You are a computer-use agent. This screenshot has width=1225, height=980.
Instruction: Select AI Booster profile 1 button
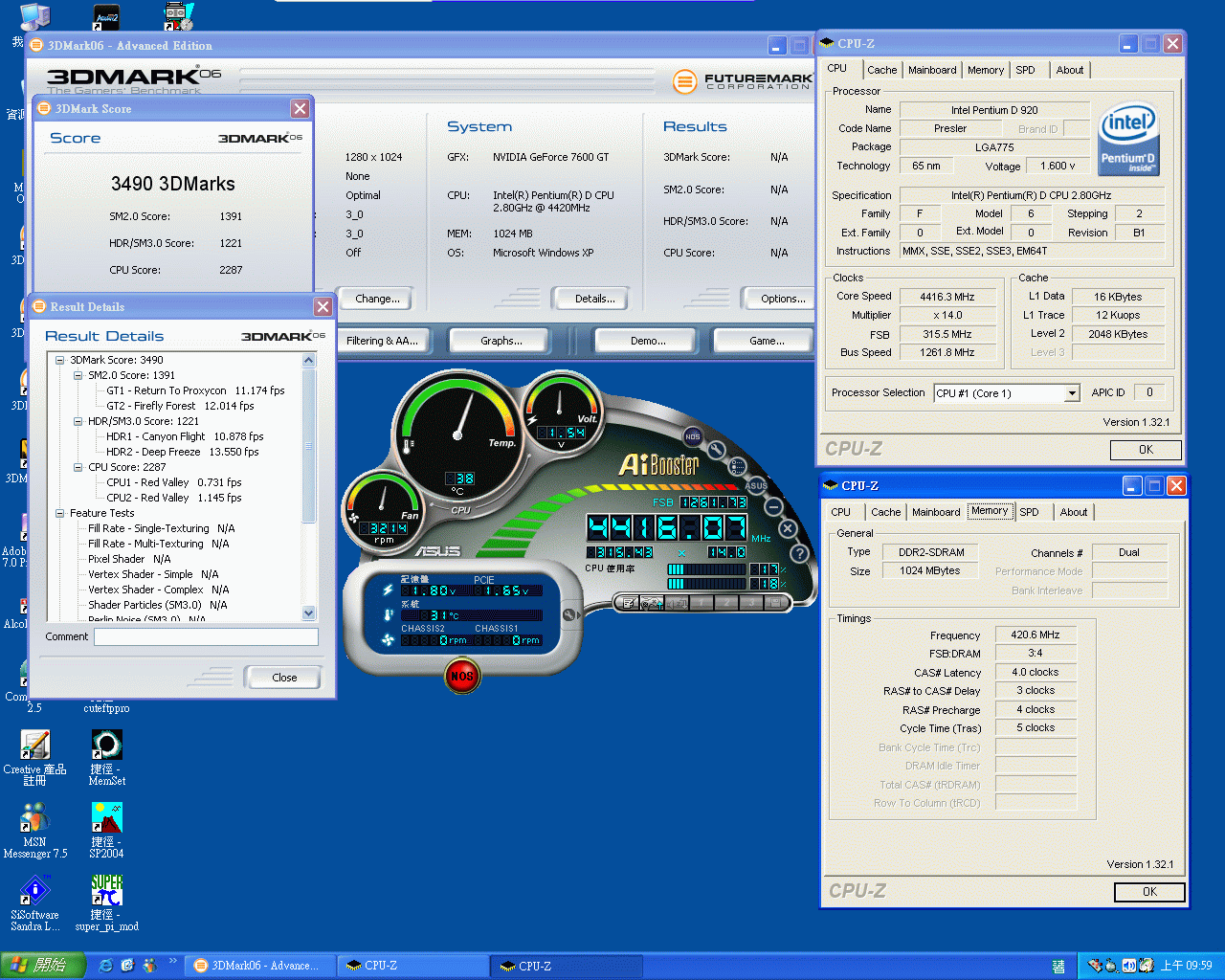[702, 603]
